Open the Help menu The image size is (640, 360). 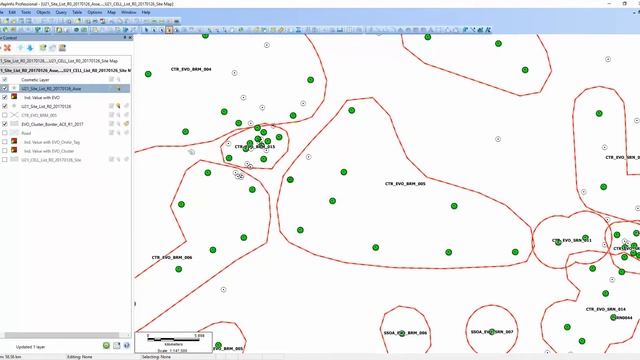pyautogui.click(x=146, y=12)
